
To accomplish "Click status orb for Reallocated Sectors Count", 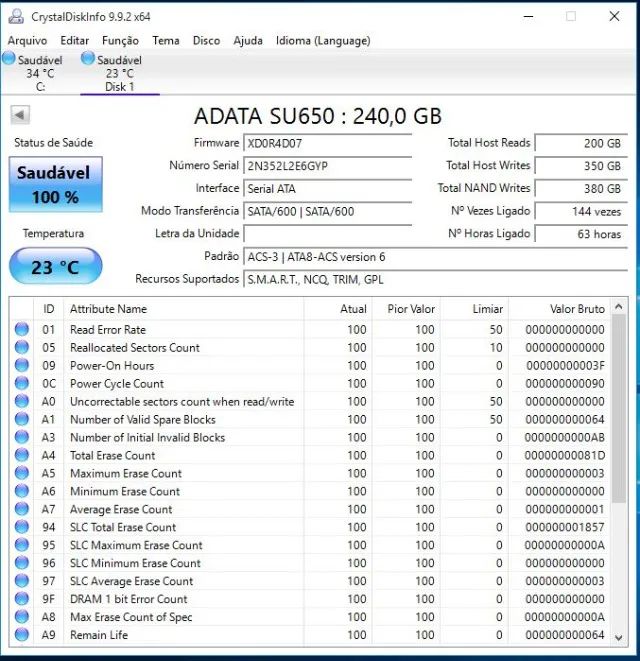I will click(x=22, y=347).
